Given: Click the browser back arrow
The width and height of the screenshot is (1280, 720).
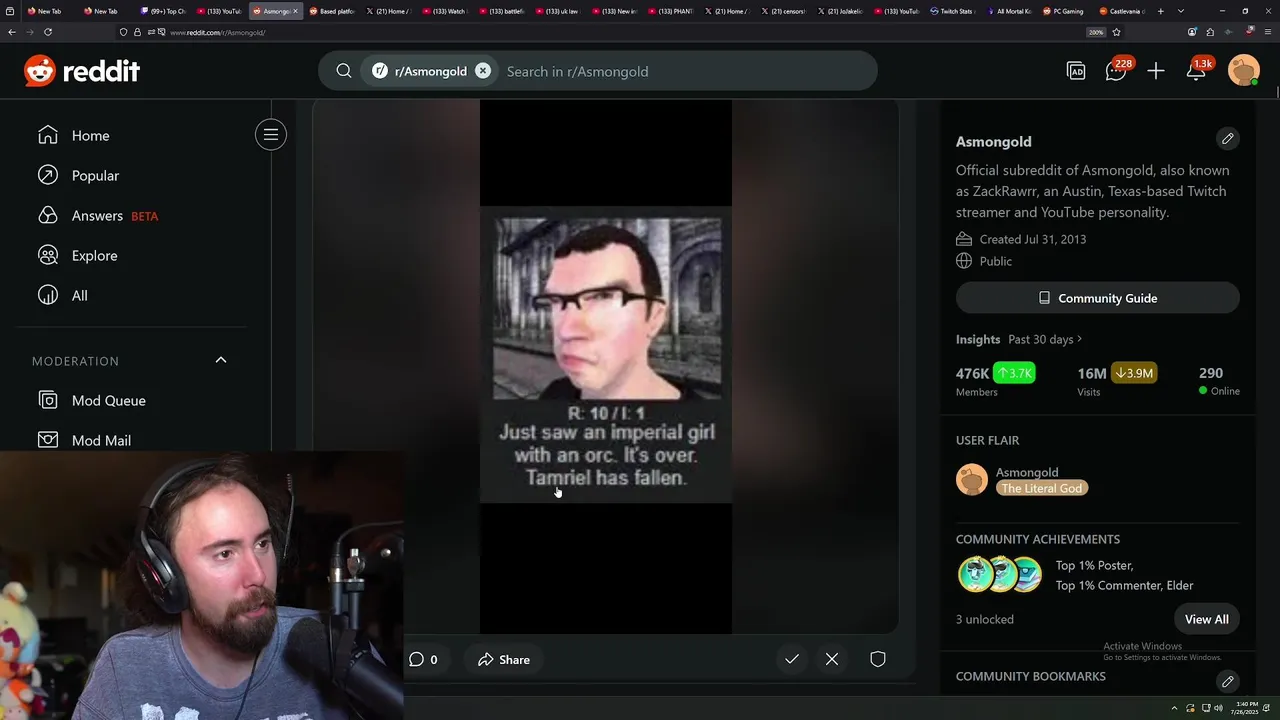Looking at the screenshot, I should click(x=12, y=32).
